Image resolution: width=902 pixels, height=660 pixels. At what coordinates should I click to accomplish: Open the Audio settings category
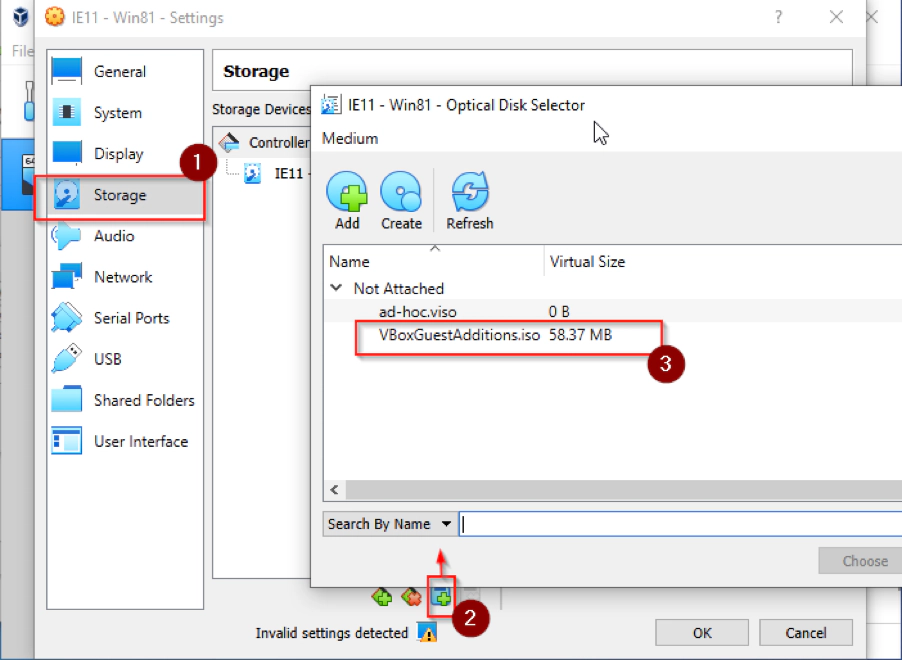(114, 236)
